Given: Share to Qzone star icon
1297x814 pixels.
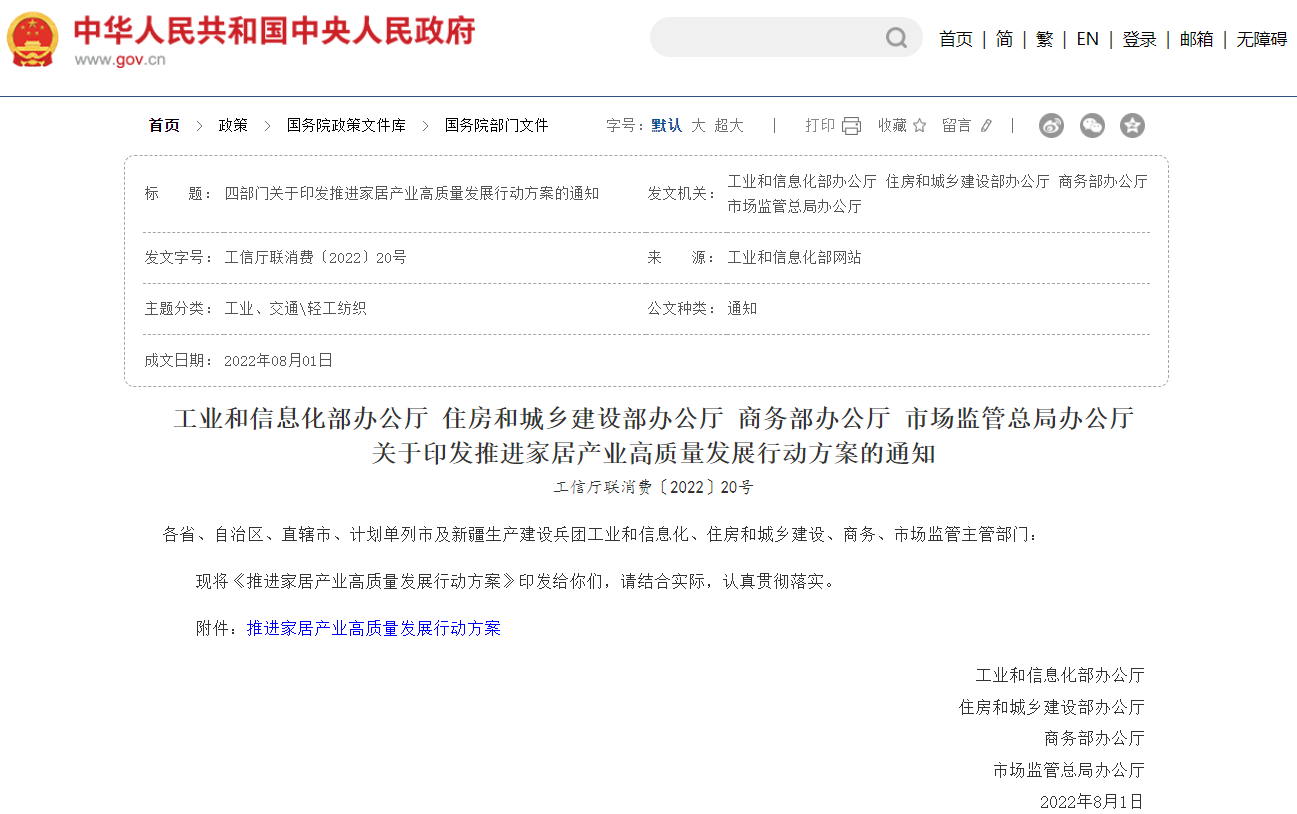Looking at the screenshot, I should coord(1132,125).
